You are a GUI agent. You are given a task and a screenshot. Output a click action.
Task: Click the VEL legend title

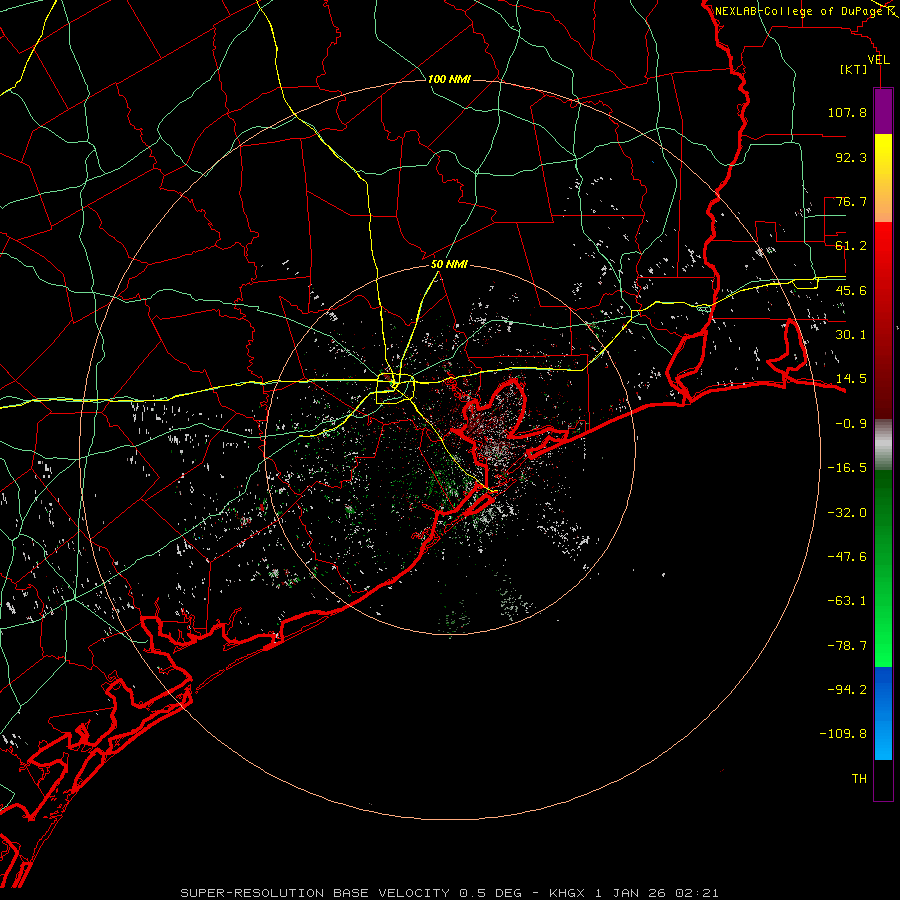pyautogui.click(x=878, y=60)
